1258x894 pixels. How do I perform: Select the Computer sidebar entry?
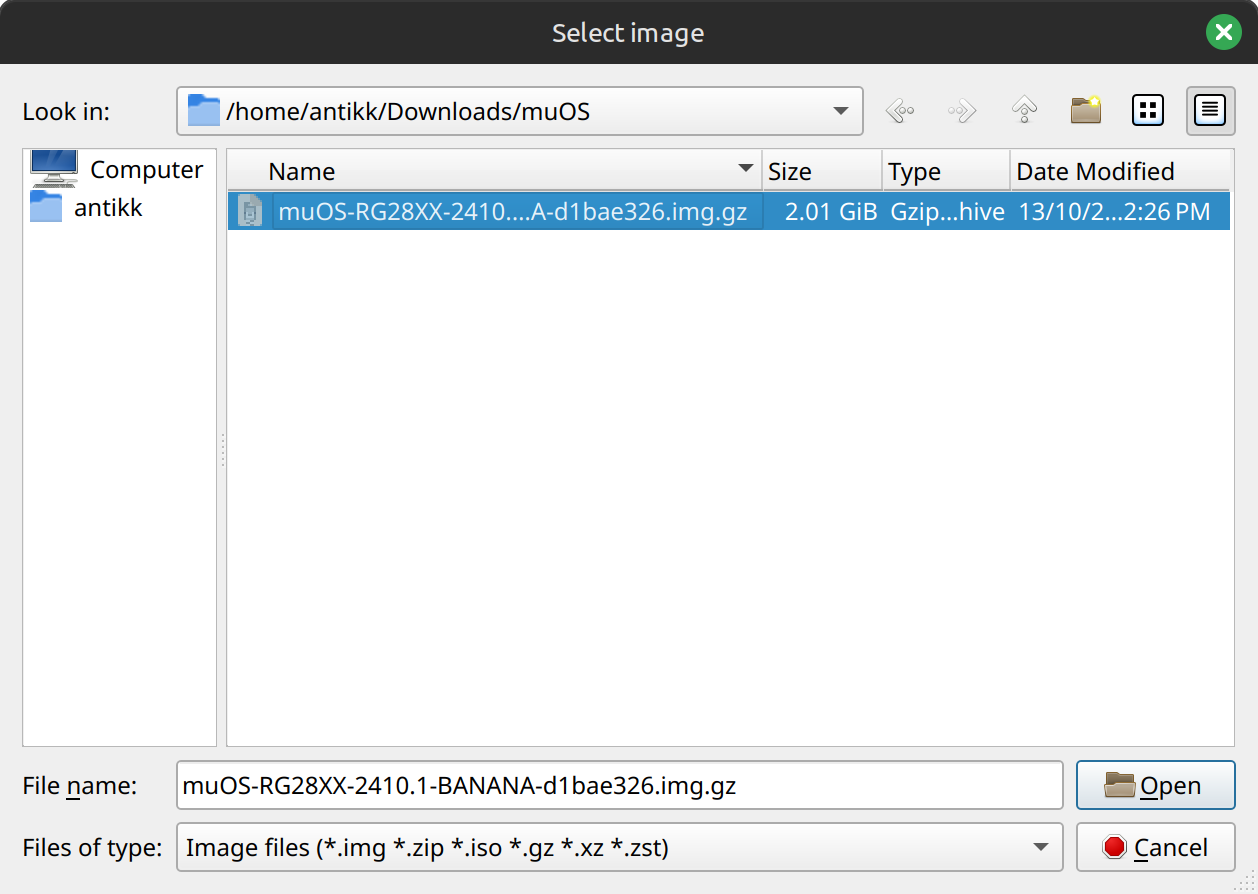[x=118, y=169]
